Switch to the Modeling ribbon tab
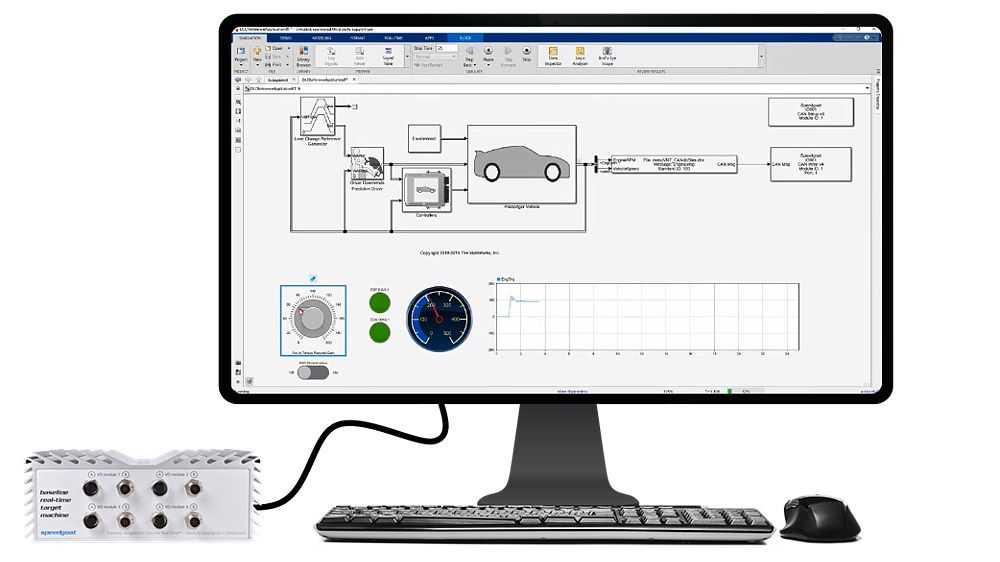 pos(323,37)
